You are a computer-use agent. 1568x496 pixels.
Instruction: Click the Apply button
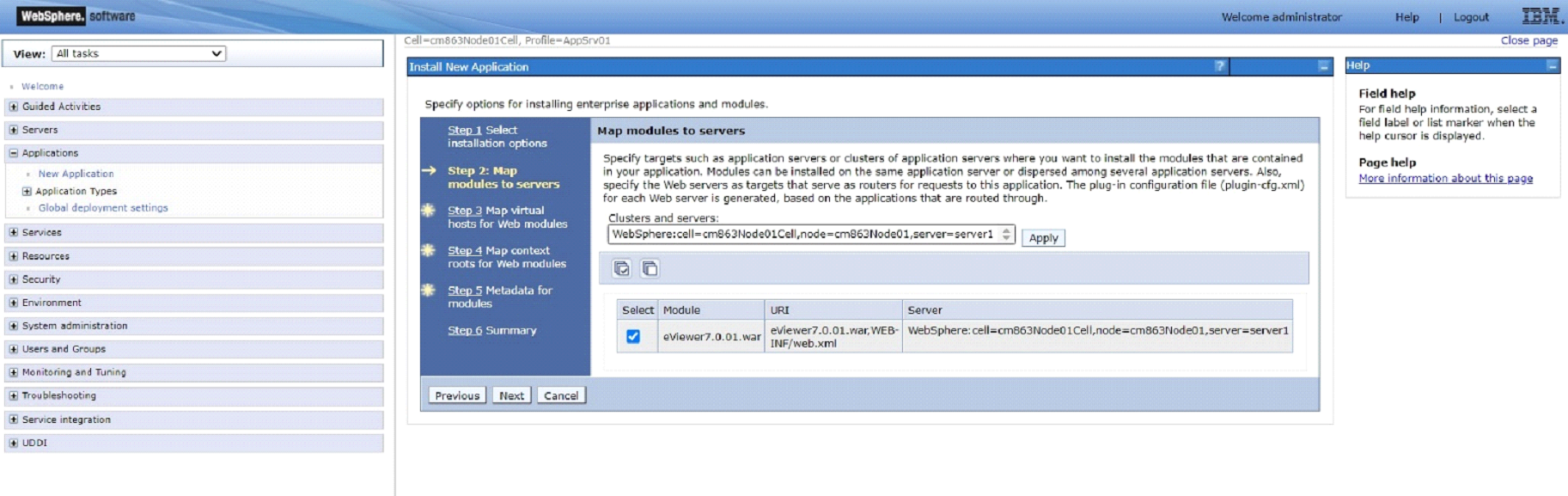click(x=1043, y=238)
